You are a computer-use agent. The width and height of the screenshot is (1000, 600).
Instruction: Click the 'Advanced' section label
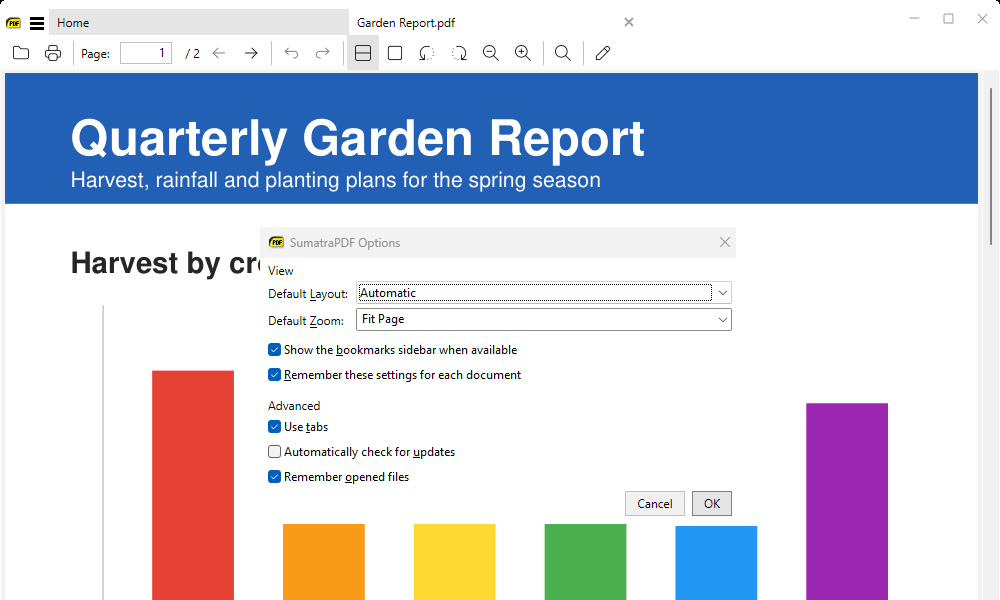click(x=294, y=406)
